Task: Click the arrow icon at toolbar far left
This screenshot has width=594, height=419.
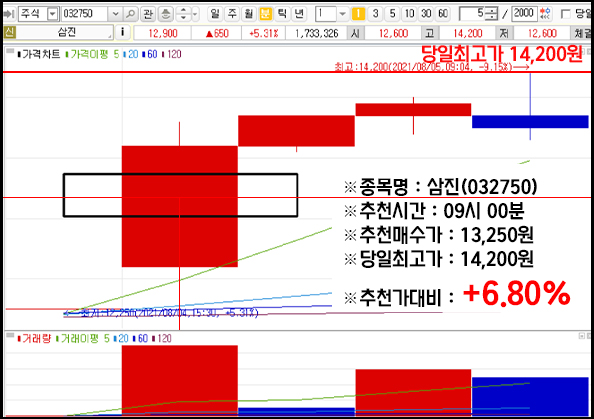Action: click(x=9, y=14)
